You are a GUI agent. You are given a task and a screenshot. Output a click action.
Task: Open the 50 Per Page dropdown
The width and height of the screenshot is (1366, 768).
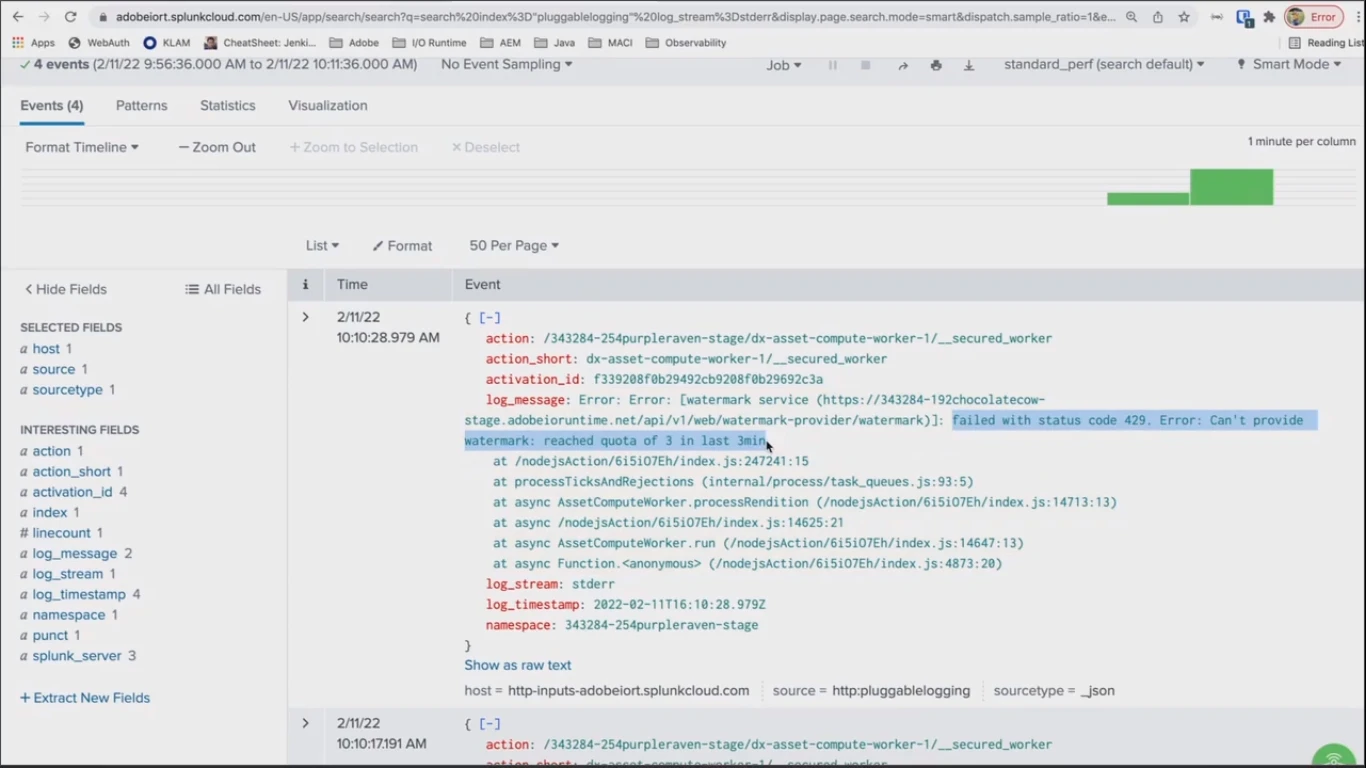[514, 245]
